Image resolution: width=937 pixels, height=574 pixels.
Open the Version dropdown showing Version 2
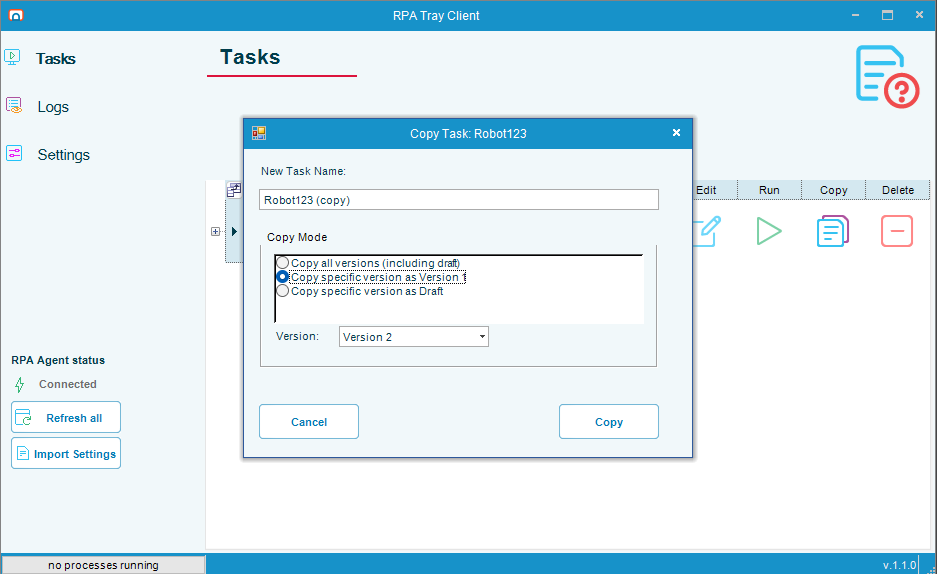click(x=414, y=336)
